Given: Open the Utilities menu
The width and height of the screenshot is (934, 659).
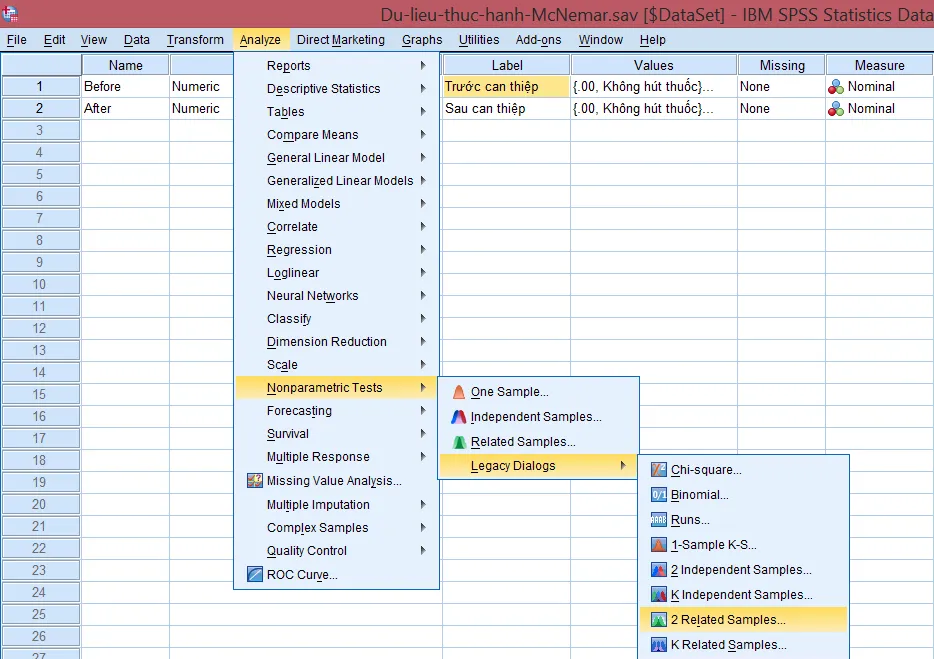Looking at the screenshot, I should [477, 40].
